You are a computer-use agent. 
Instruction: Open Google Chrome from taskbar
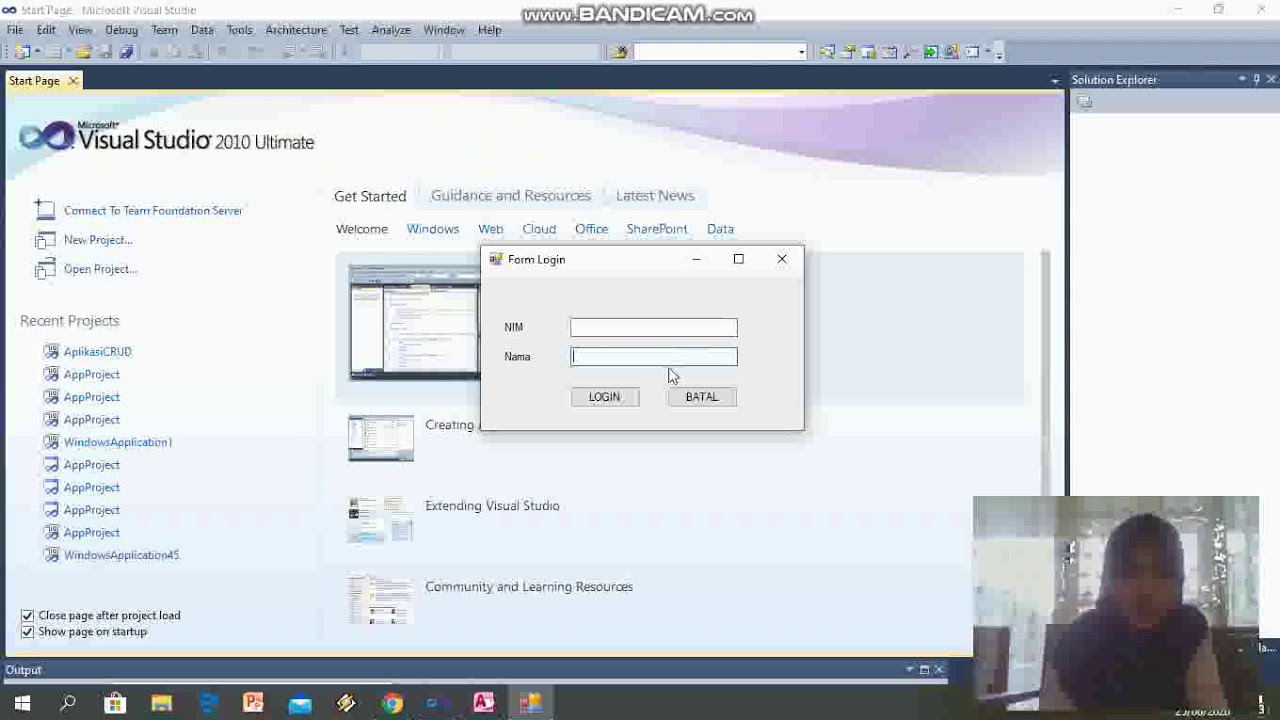pyautogui.click(x=392, y=703)
